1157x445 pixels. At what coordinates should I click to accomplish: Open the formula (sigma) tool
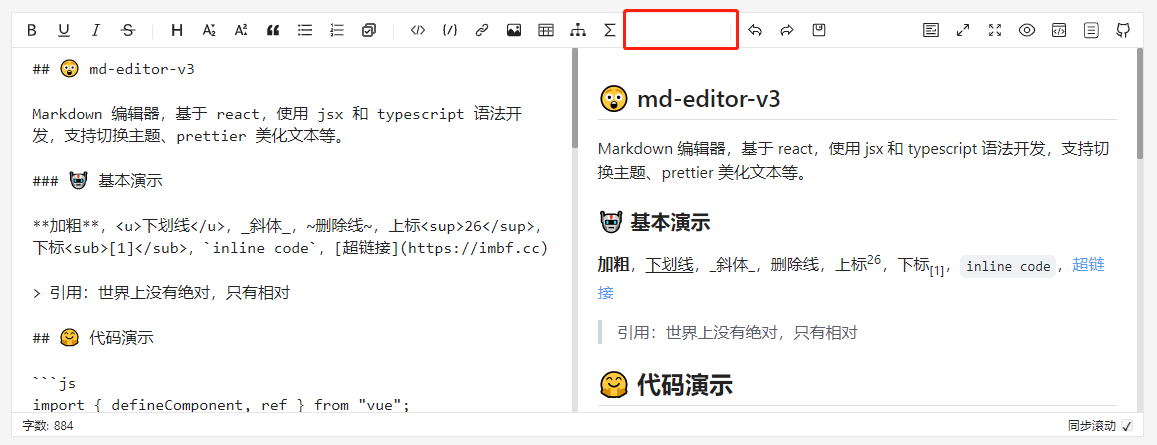click(609, 30)
